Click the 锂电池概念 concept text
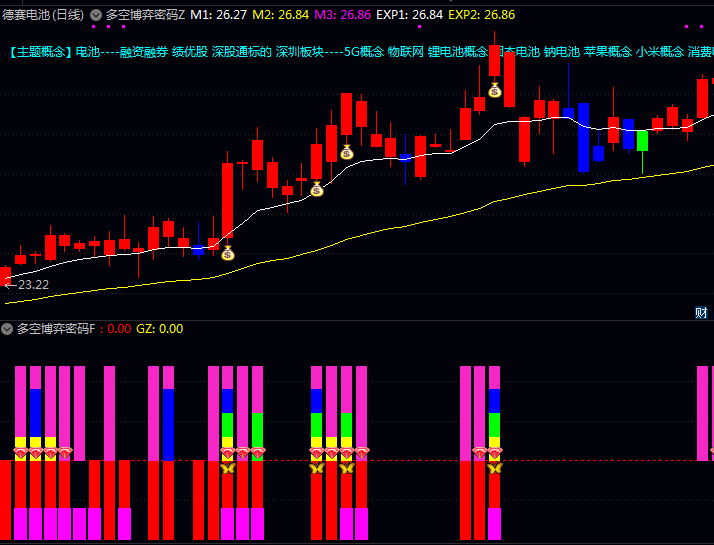The height and width of the screenshot is (545, 714). tap(458, 52)
